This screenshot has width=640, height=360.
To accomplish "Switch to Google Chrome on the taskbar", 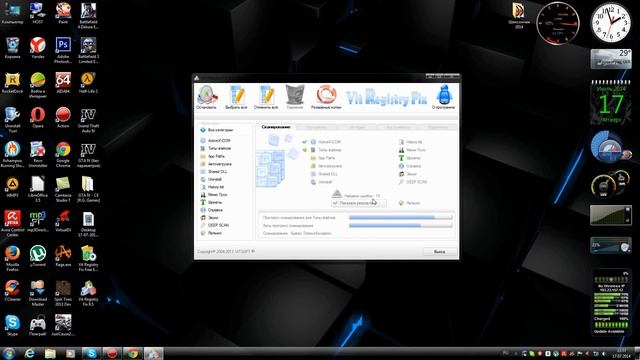I will [132, 353].
